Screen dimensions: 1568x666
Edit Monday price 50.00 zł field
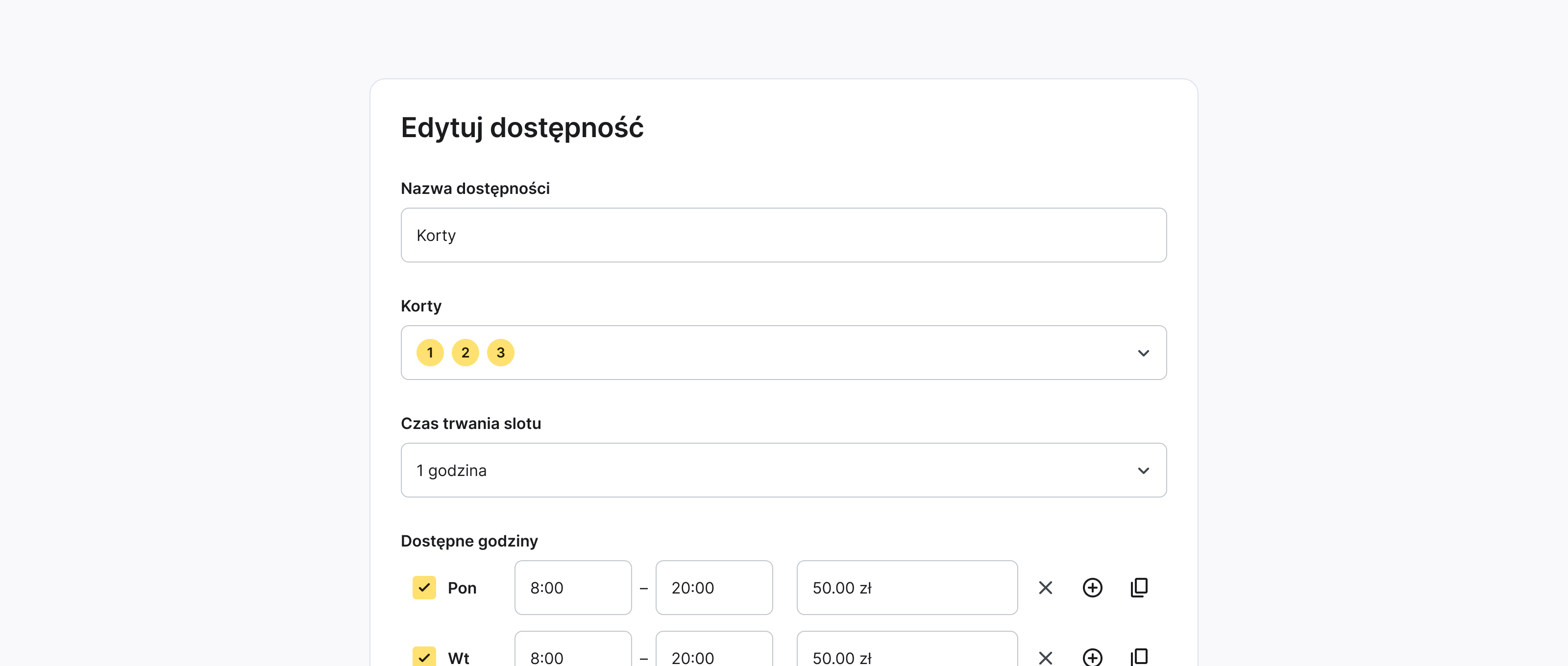(906, 588)
